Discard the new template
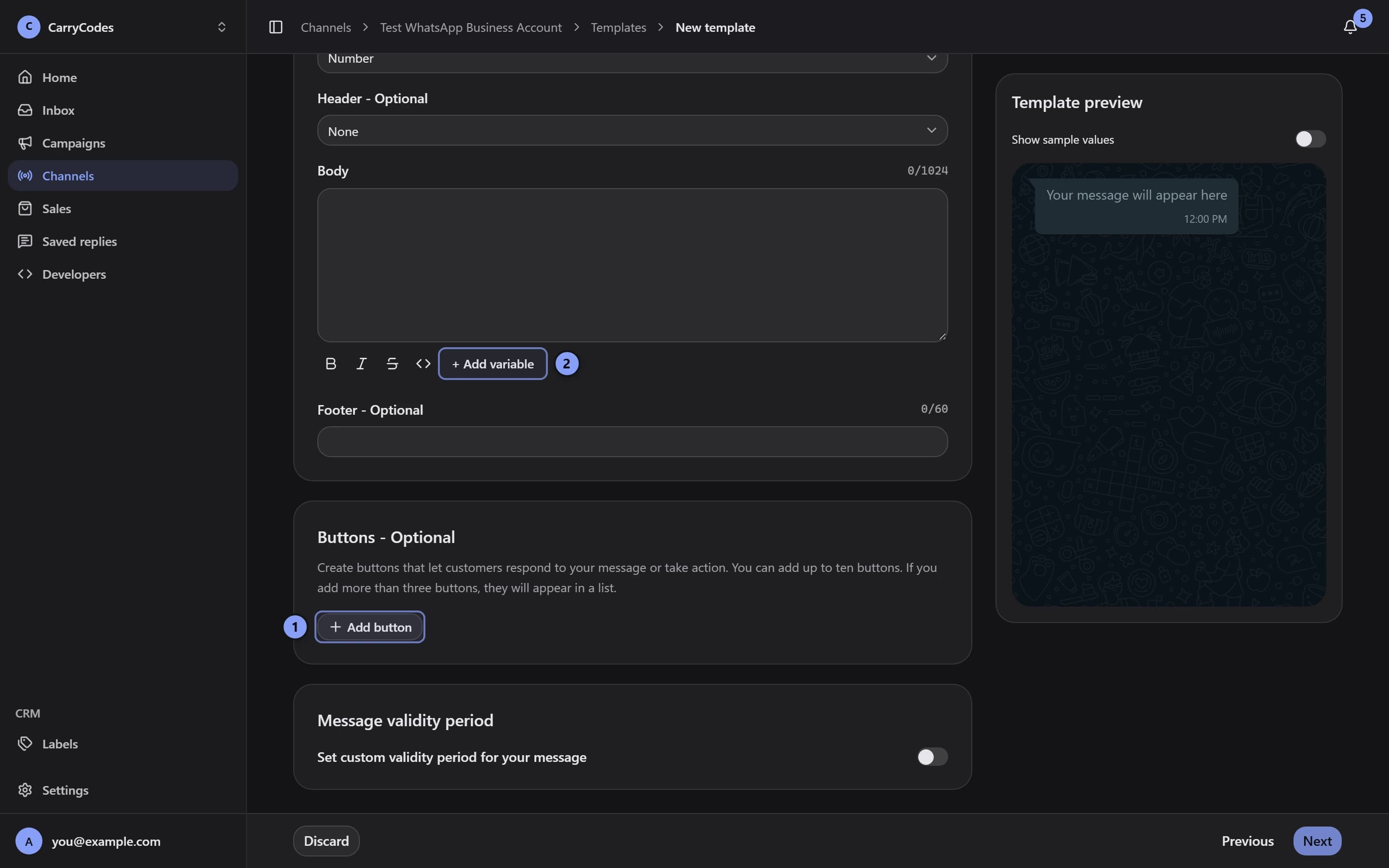Image resolution: width=1389 pixels, height=868 pixels. 326,841
